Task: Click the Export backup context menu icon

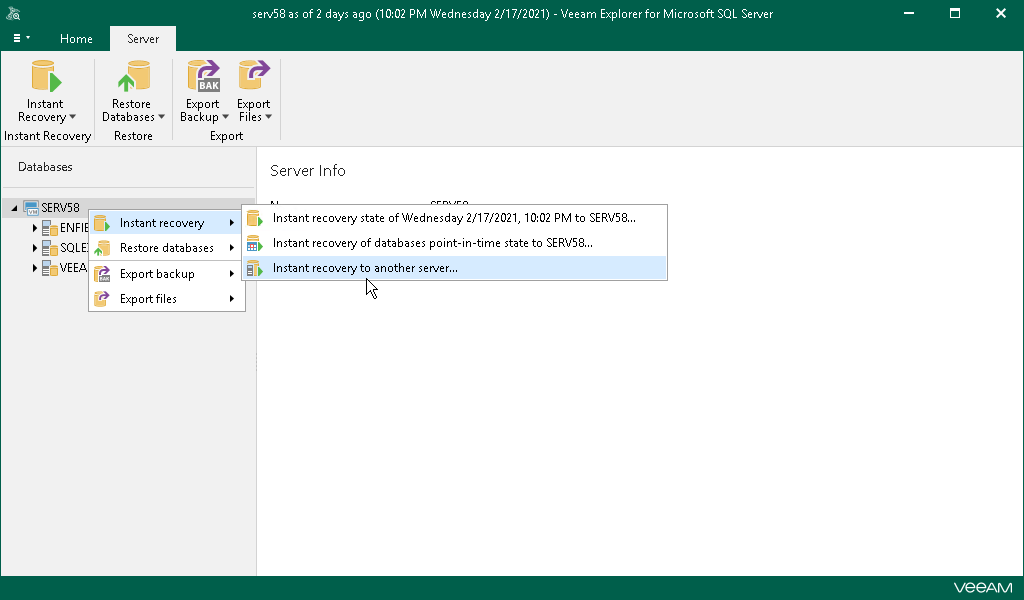Action: 102,274
